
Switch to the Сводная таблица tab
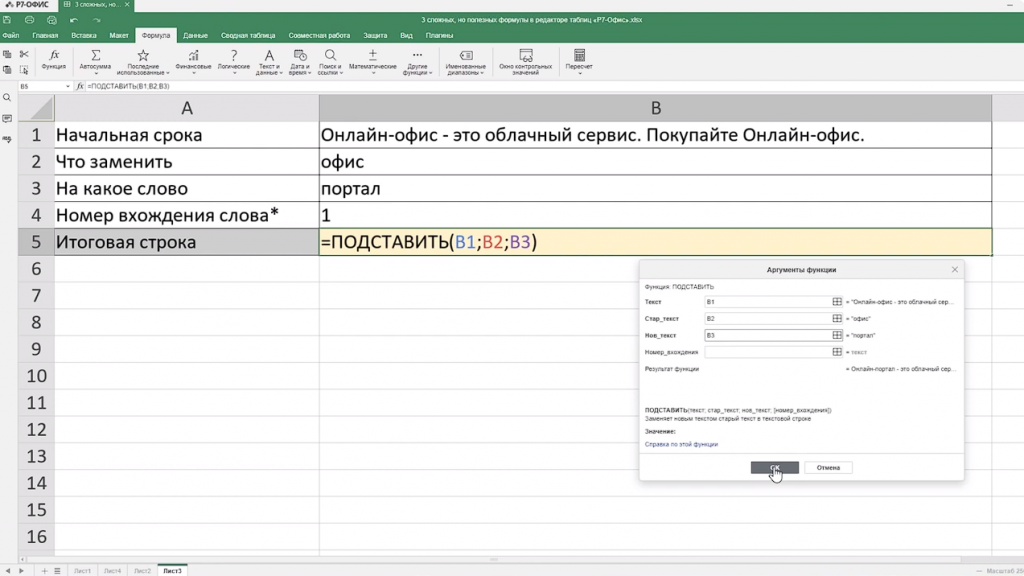248,35
